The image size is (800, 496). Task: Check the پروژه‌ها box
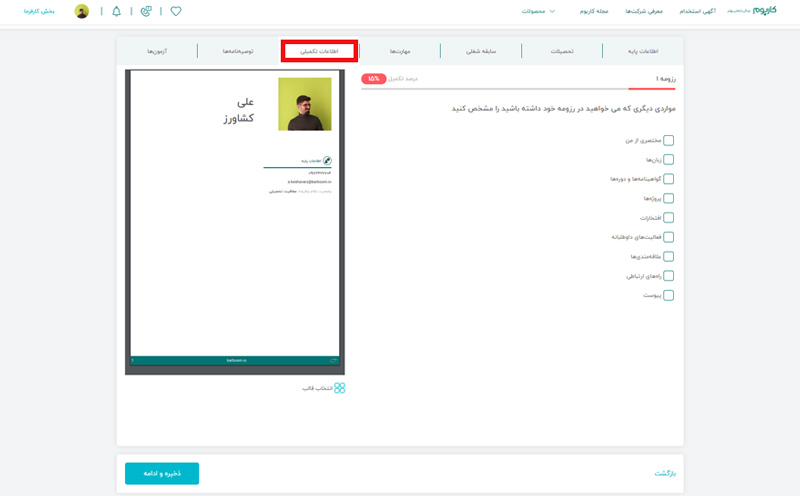(668, 199)
